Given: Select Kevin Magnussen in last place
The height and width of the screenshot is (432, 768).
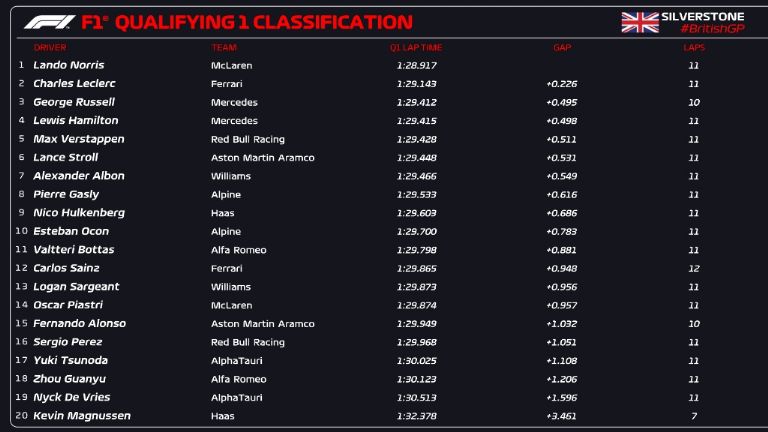Looking at the screenshot, I should coord(81,416).
